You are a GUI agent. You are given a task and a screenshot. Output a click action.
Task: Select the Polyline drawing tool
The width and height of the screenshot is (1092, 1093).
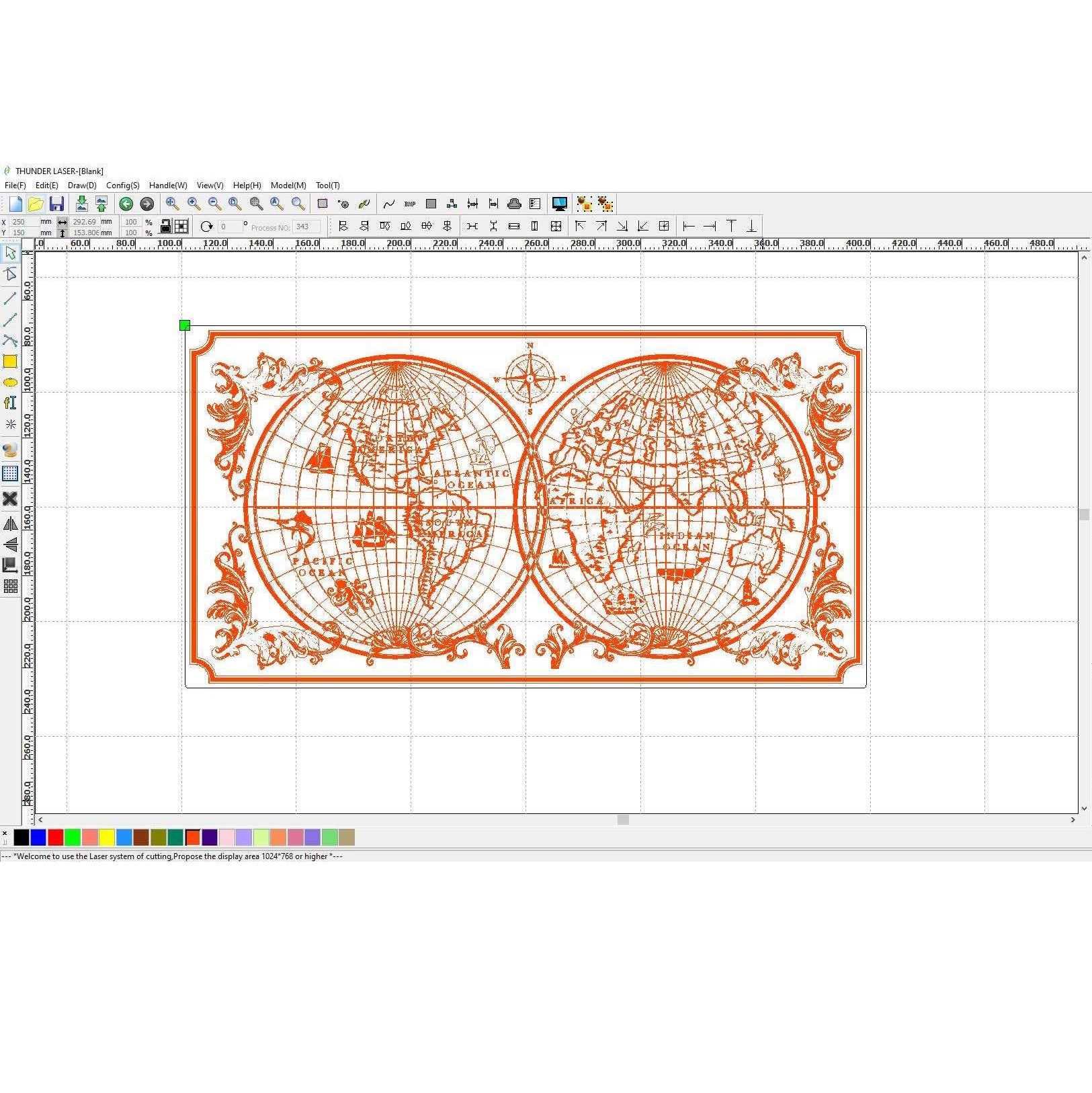click(10, 319)
